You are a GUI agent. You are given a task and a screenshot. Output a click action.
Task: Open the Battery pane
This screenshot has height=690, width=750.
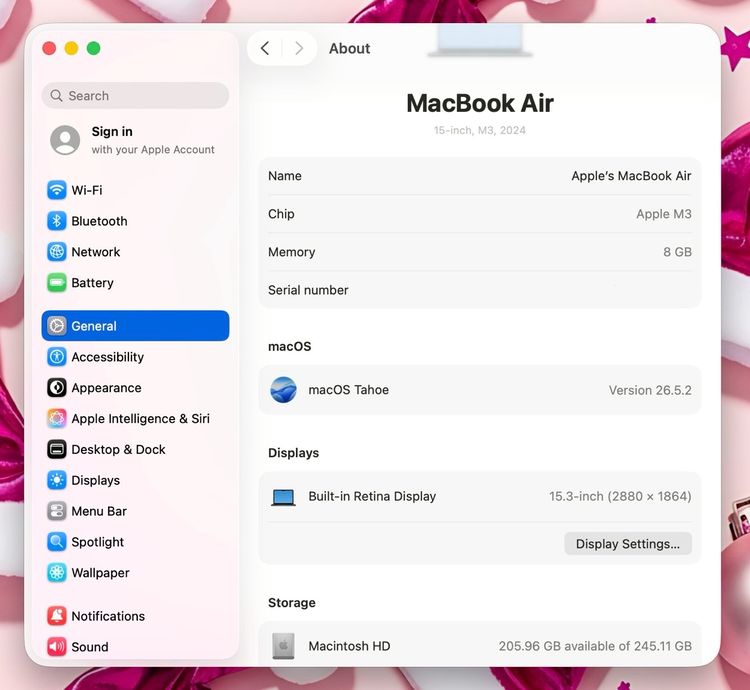pos(135,283)
